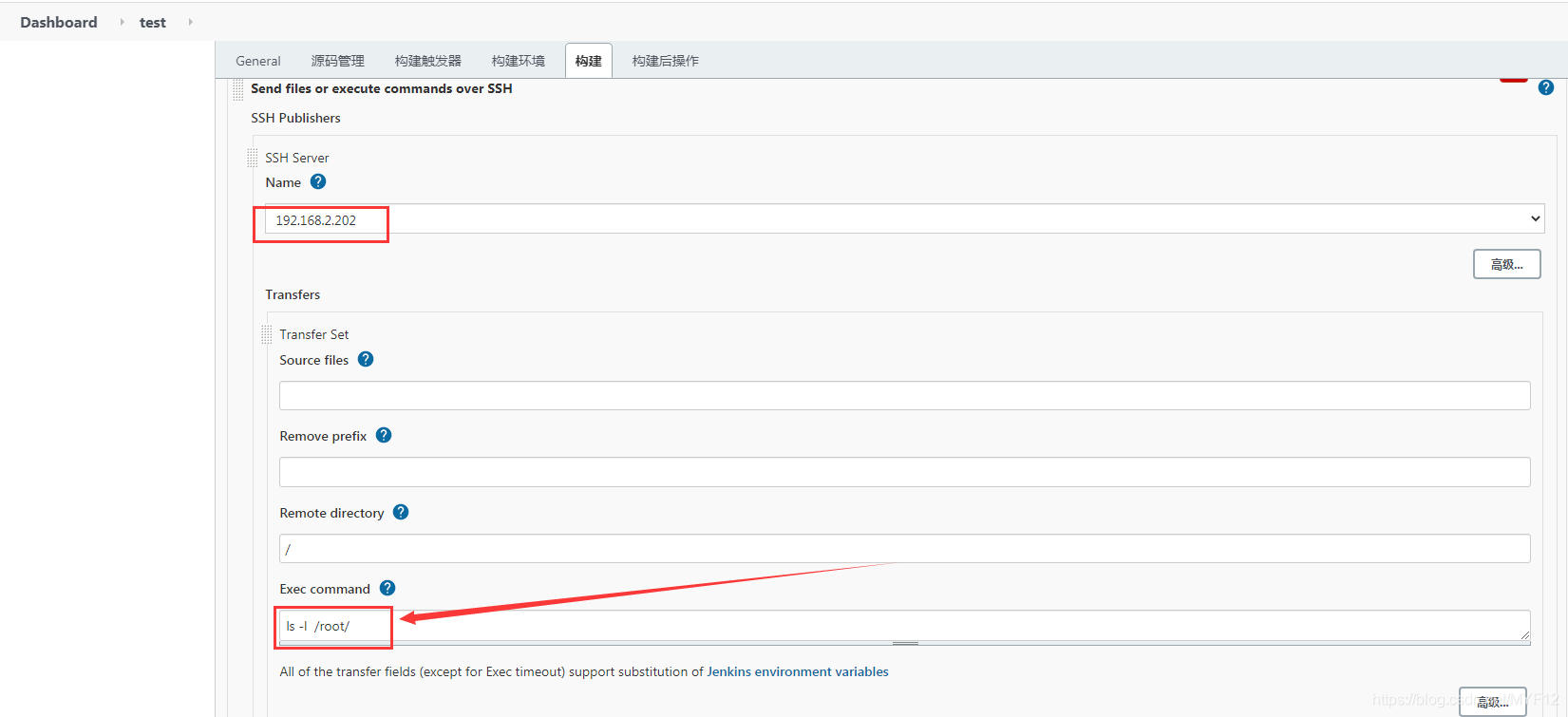Click the 高级 button below the Transfer Set
This screenshot has width=1568, height=717.
pyautogui.click(x=1493, y=702)
